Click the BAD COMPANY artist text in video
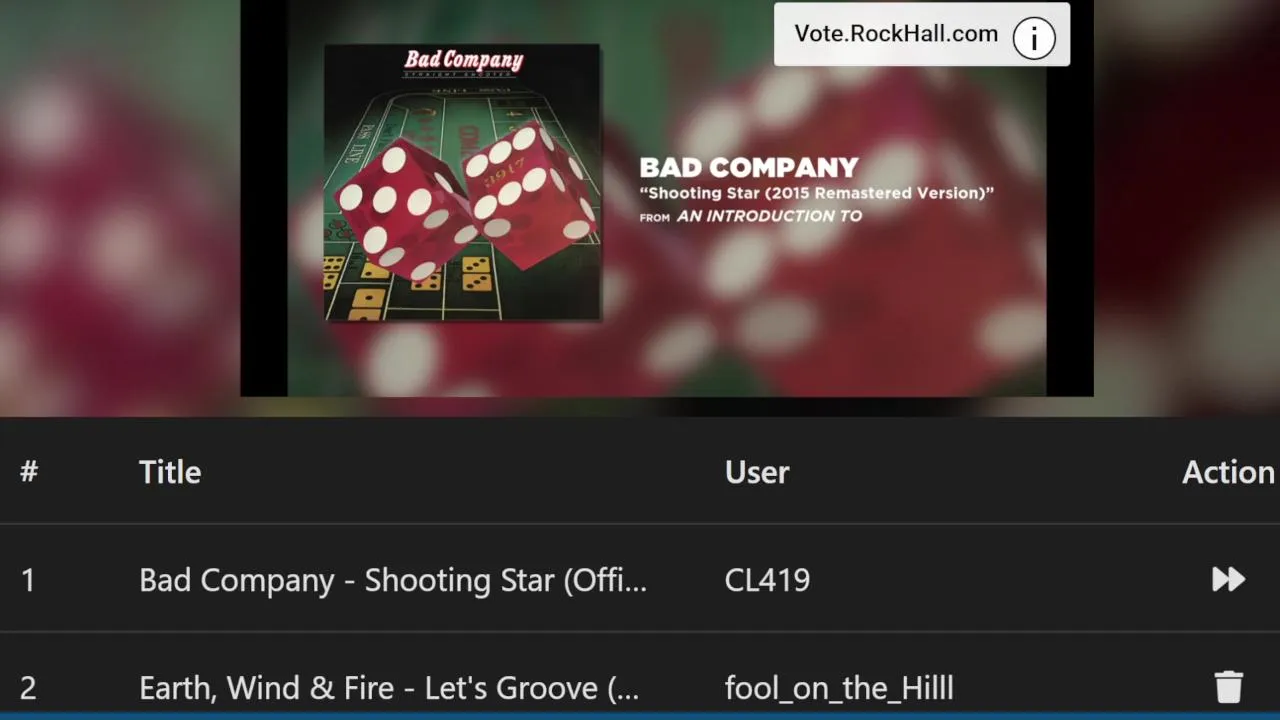 tap(749, 167)
